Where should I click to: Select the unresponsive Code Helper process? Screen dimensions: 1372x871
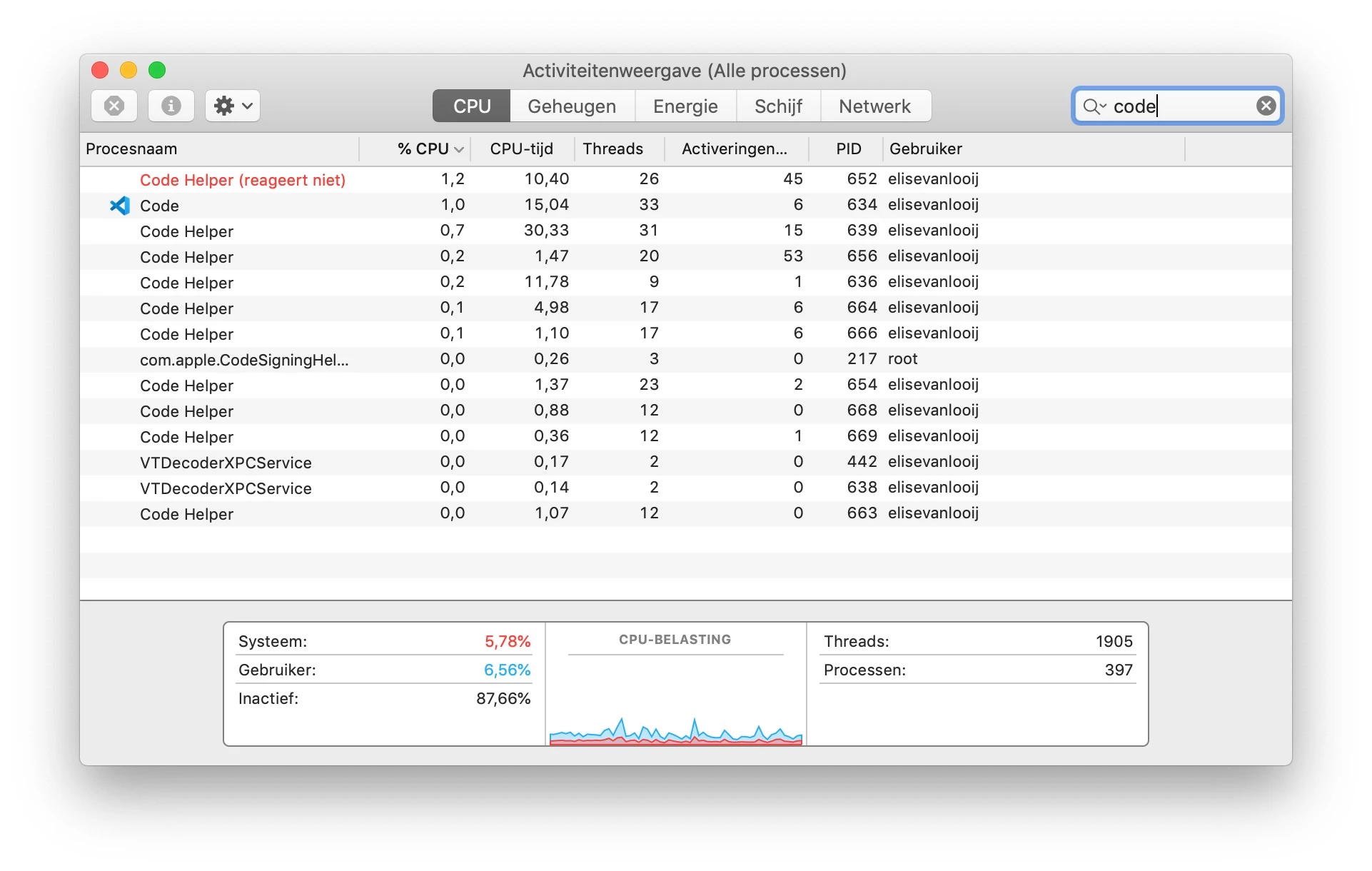click(242, 180)
